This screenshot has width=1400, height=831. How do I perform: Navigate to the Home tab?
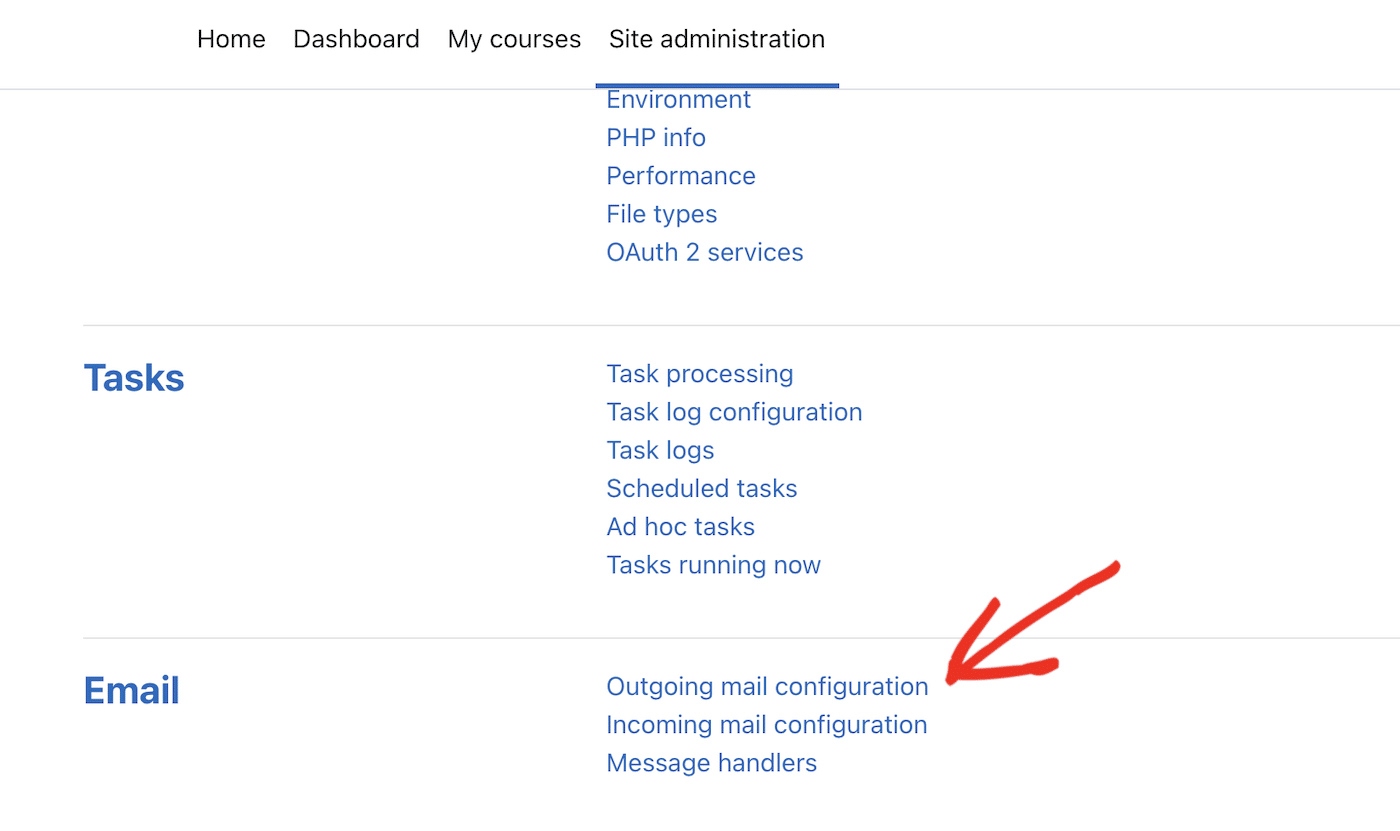231,39
